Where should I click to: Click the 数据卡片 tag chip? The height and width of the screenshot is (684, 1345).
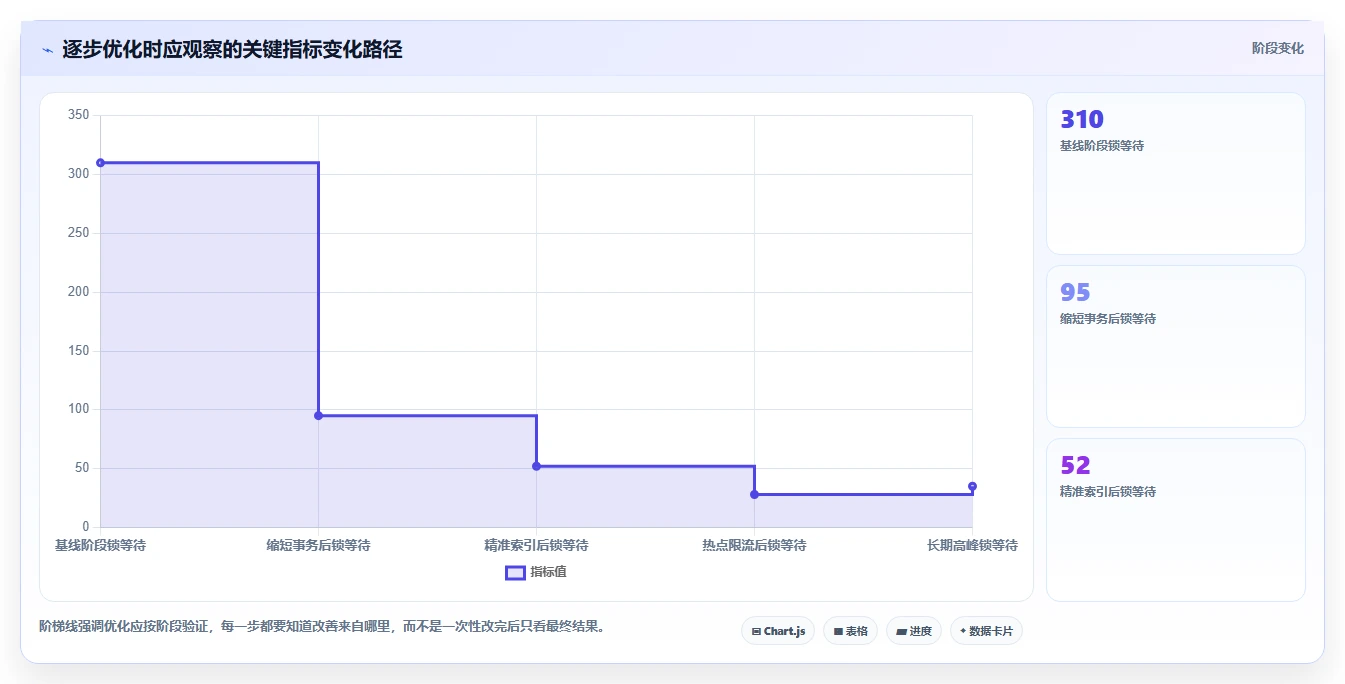coord(986,631)
